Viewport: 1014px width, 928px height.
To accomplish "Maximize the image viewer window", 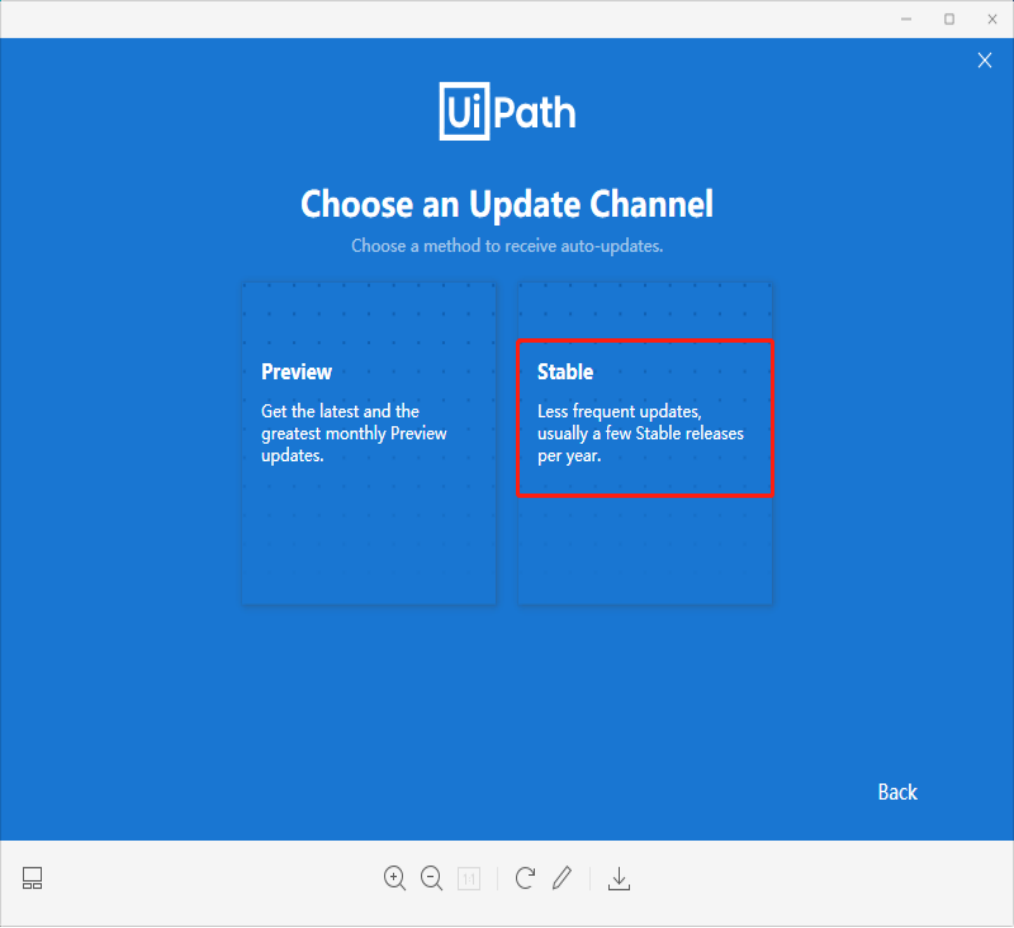I will (x=949, y=19).
